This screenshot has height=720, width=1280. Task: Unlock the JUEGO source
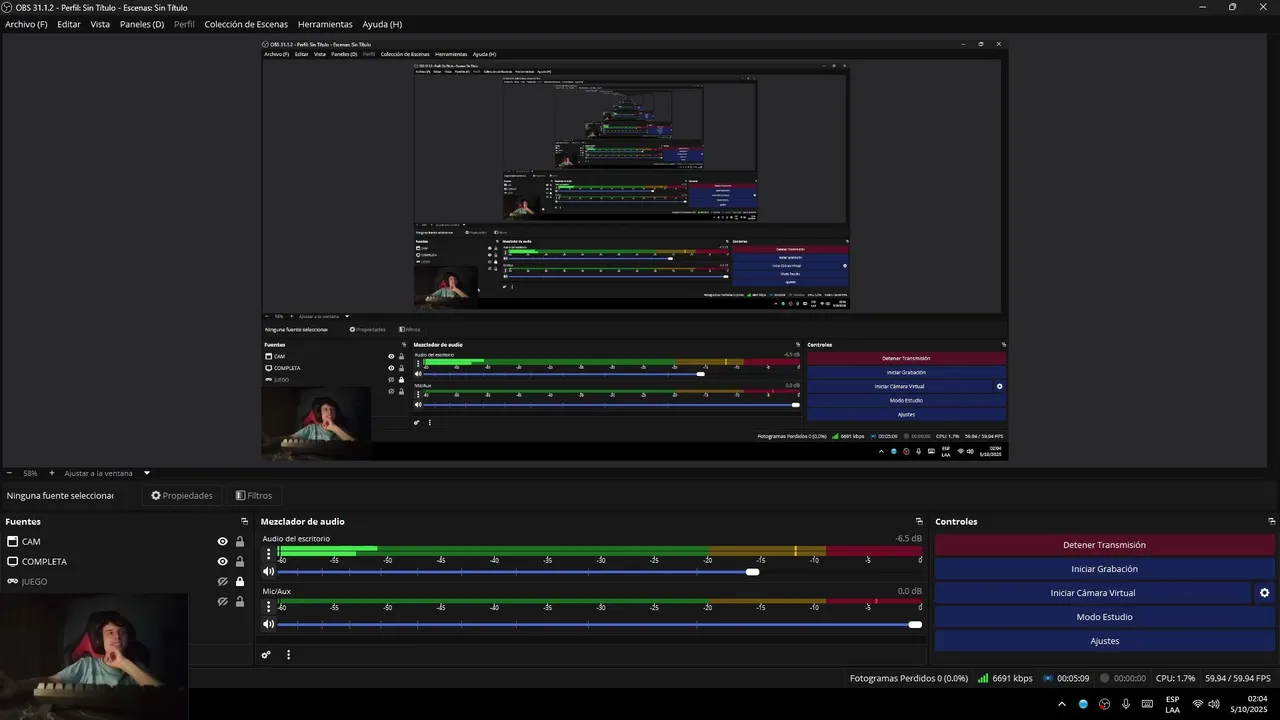click(x=240, y=581)
